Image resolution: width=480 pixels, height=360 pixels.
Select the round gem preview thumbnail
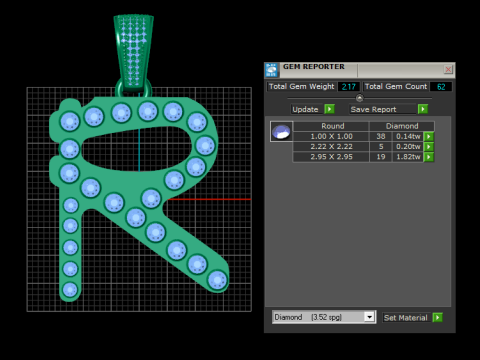tap(281, 132)
